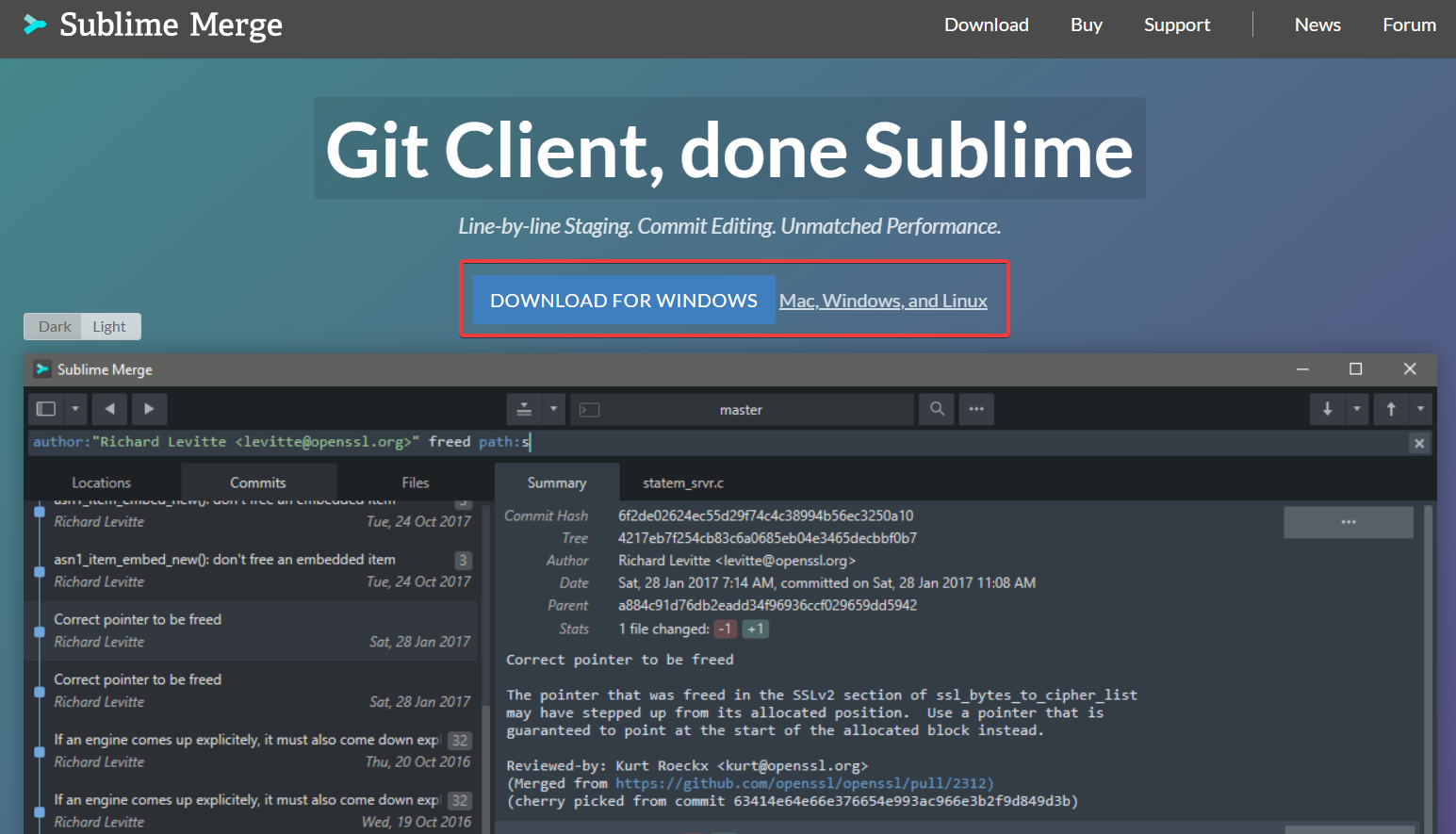
Task: Expand the pull options dropdown
Action: coord(1356,409)
